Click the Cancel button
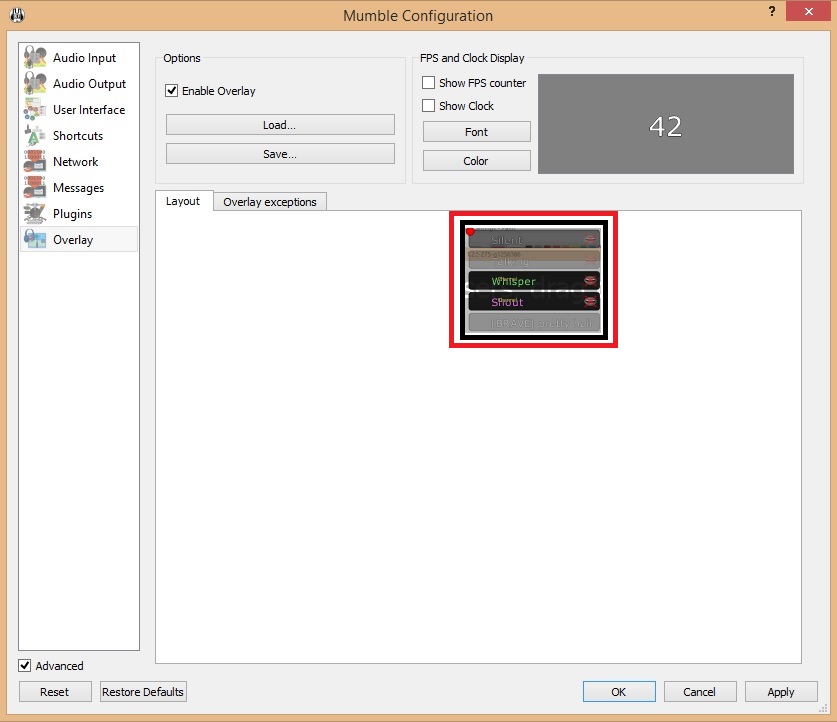The image size is (837, 722). (700, 692)
